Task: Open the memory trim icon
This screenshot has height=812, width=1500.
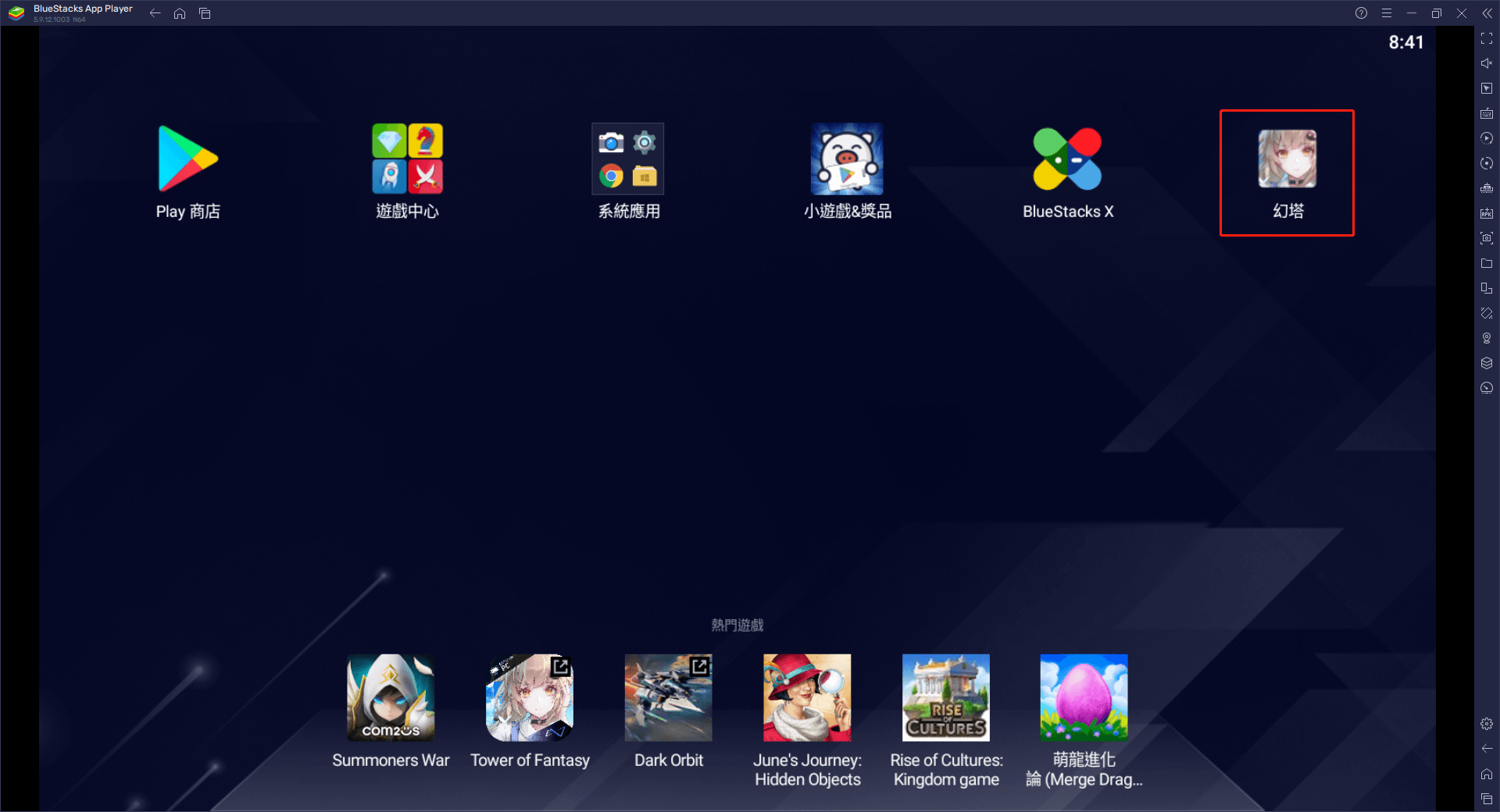Action: pos(1487,188)
